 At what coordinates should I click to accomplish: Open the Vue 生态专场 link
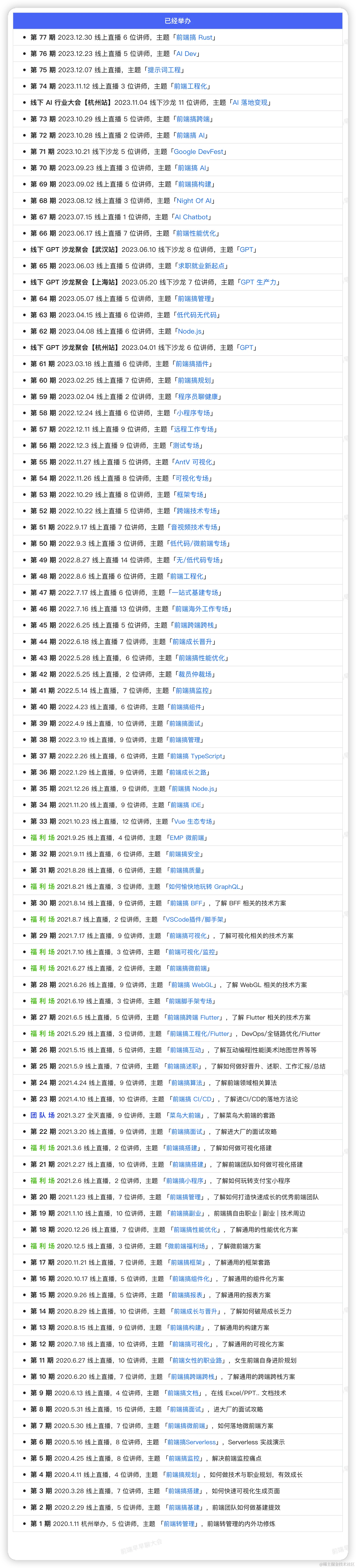(x=193, y=822)
